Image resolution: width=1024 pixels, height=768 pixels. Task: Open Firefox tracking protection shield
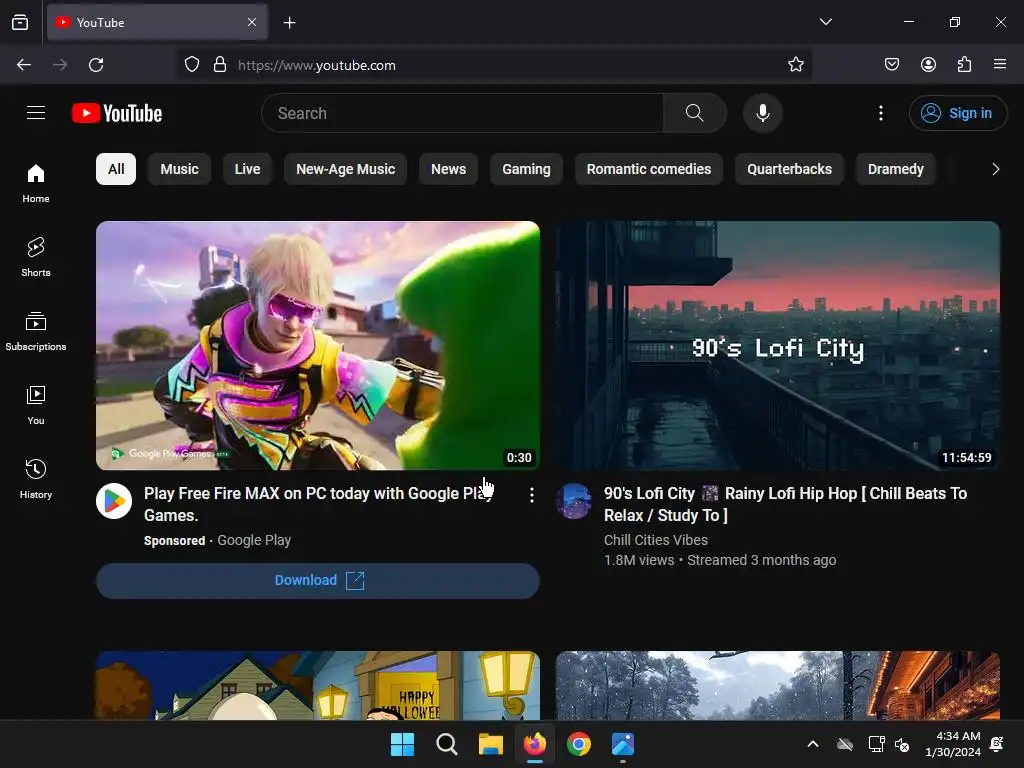[191, 65]
